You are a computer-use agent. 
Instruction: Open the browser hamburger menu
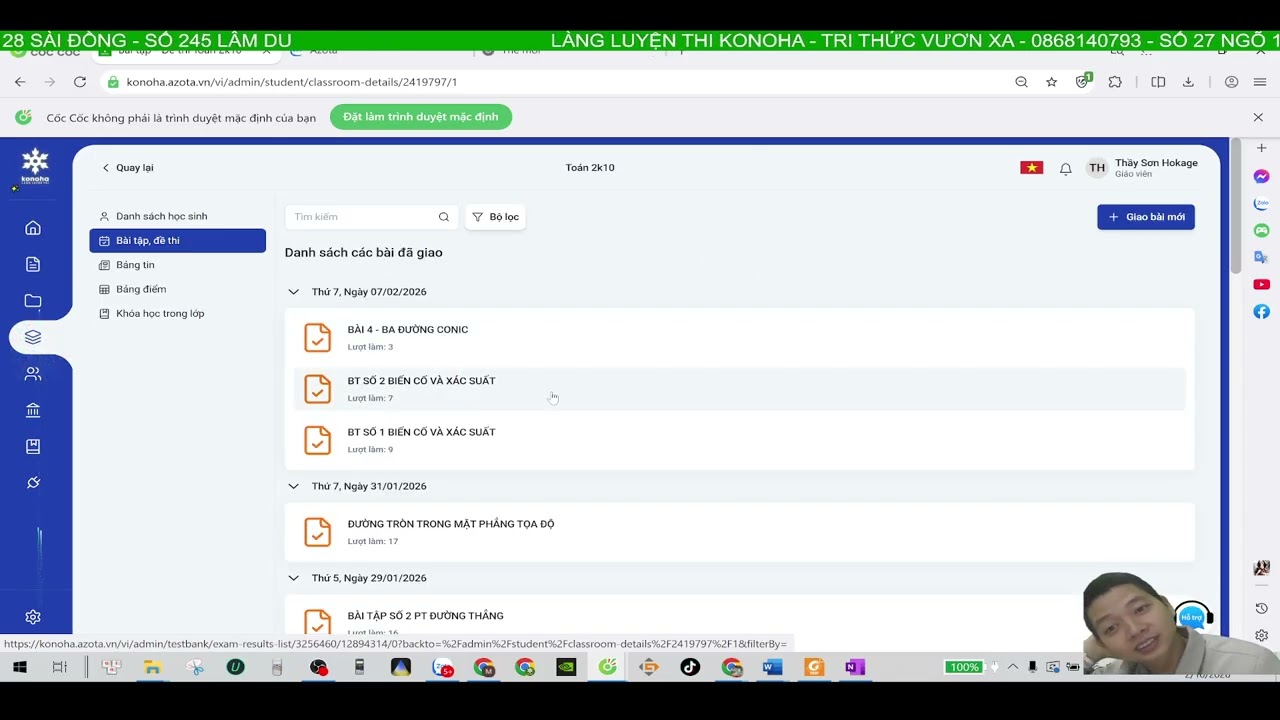pyautogui.click(x=1260, y=82)
